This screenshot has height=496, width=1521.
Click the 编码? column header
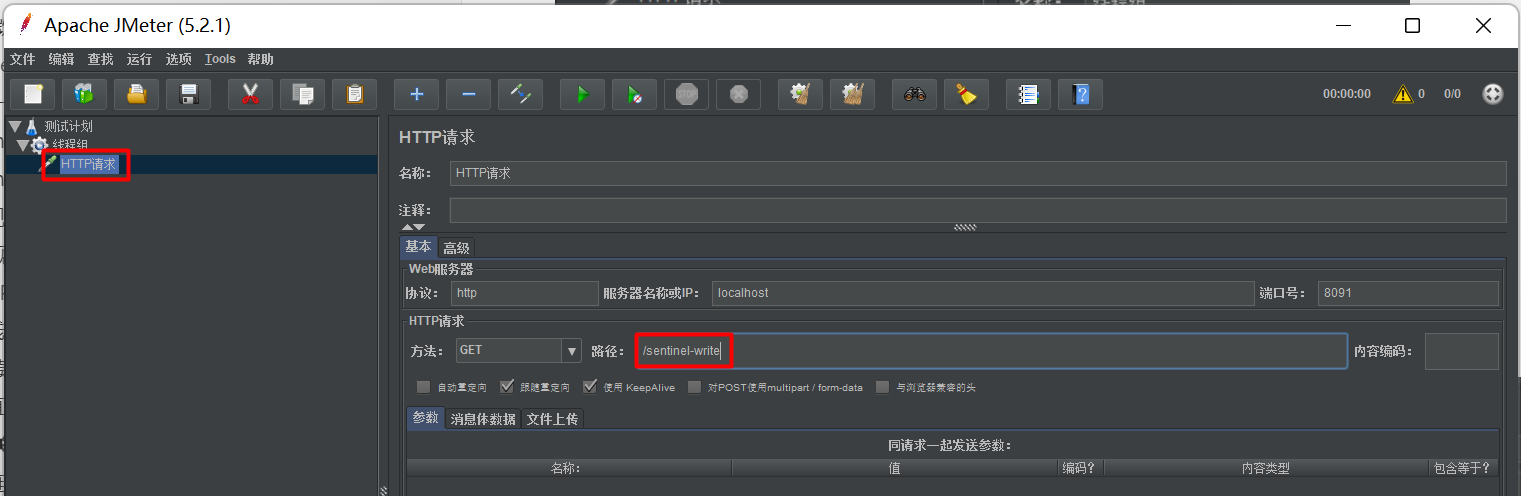pyautogui.click(x=1080, y=468)
